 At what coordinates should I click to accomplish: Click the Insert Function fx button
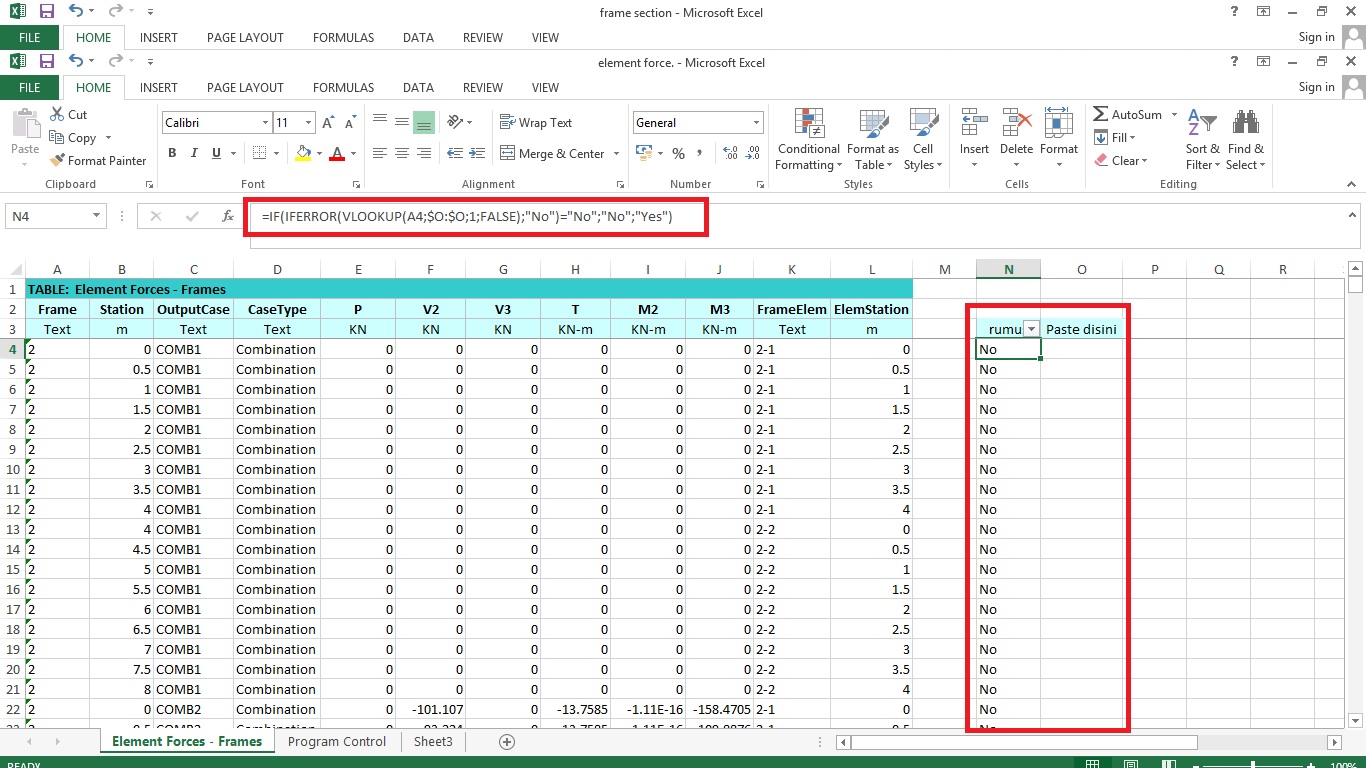(x=228, y=216)
